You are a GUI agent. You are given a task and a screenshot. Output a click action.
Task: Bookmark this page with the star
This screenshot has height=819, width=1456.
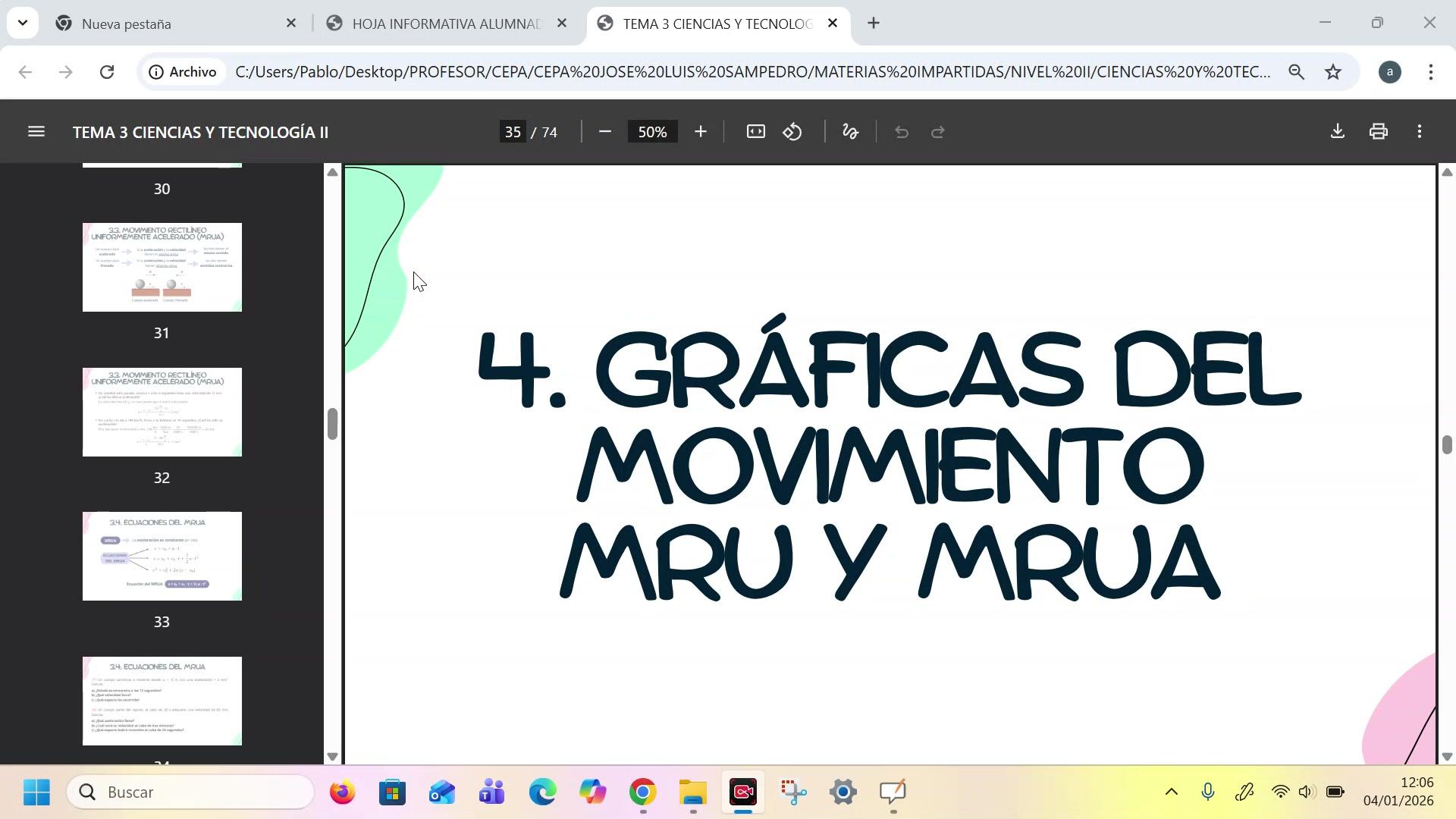(1332, 72)
